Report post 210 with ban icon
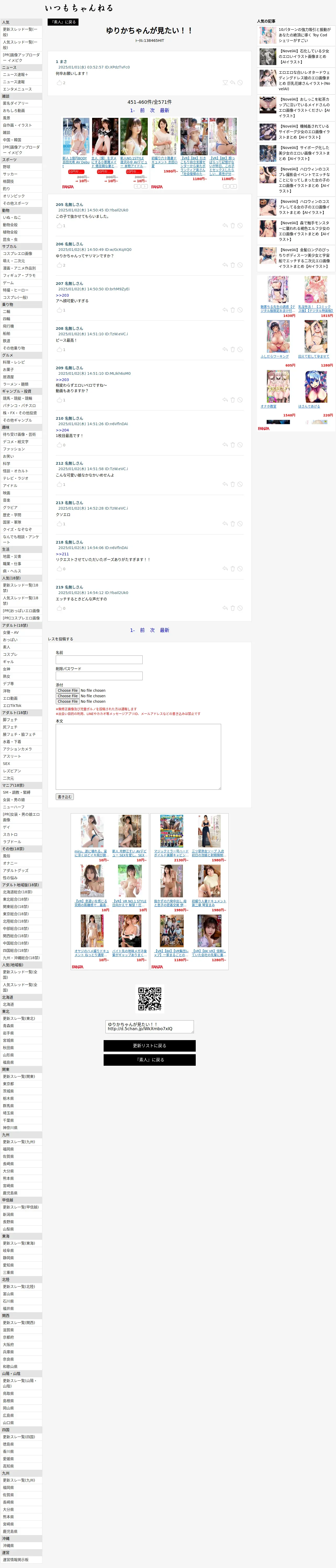The height and width of the screenshot is (1568, 336). (240, 446)
